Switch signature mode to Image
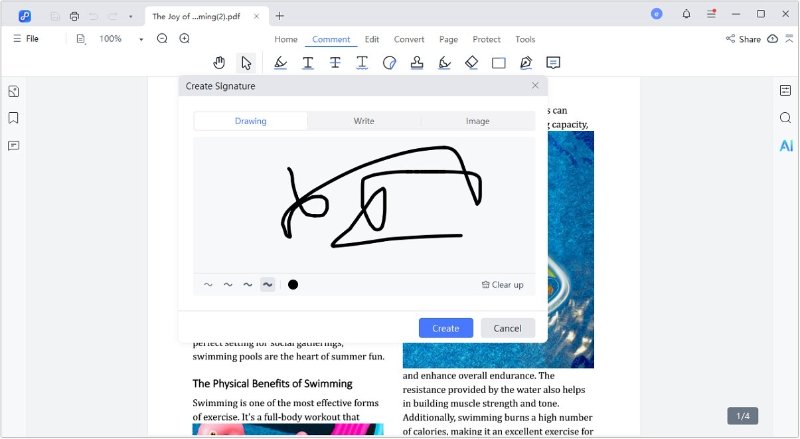This screenshot has height=439, width=800. coord(478,121)
